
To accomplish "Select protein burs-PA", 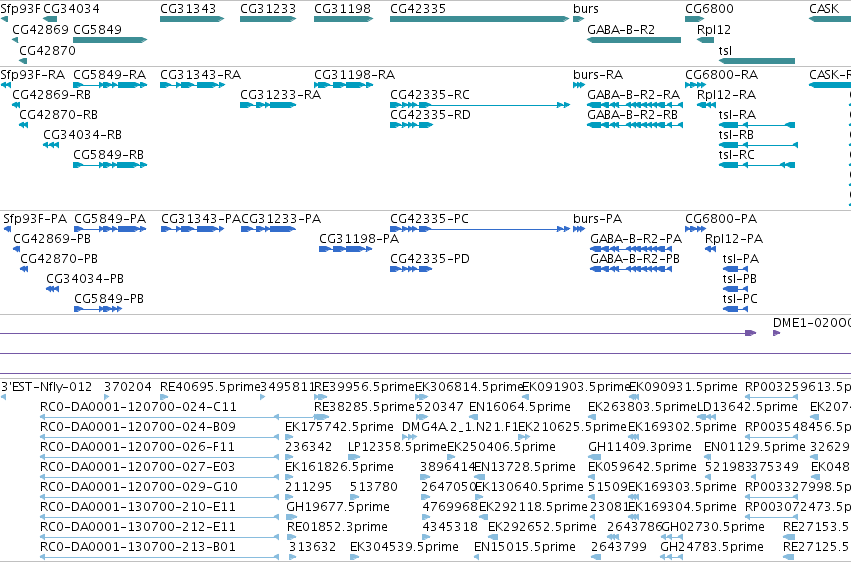I will coord(579,229).
